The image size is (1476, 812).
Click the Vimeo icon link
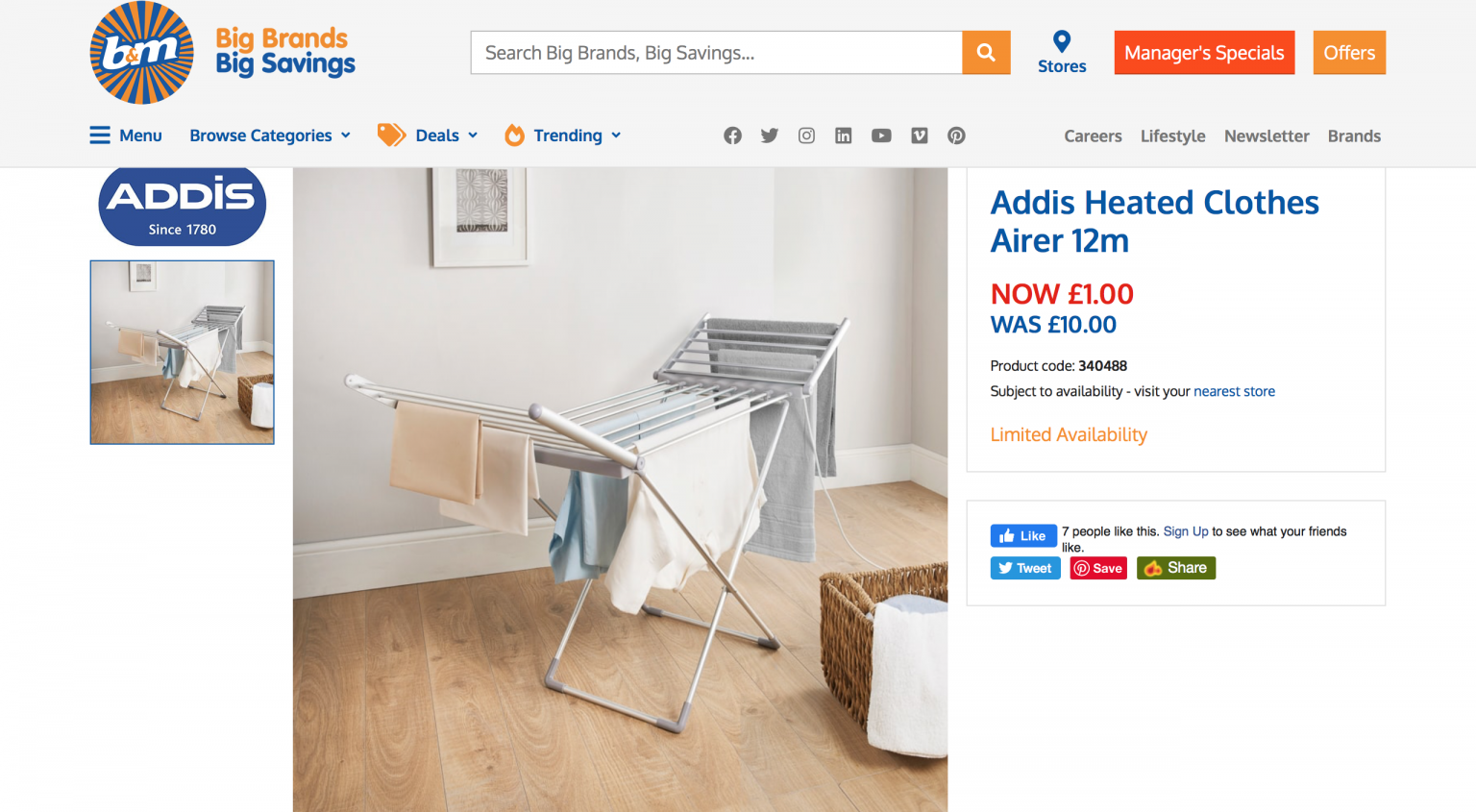click(920, 135)
